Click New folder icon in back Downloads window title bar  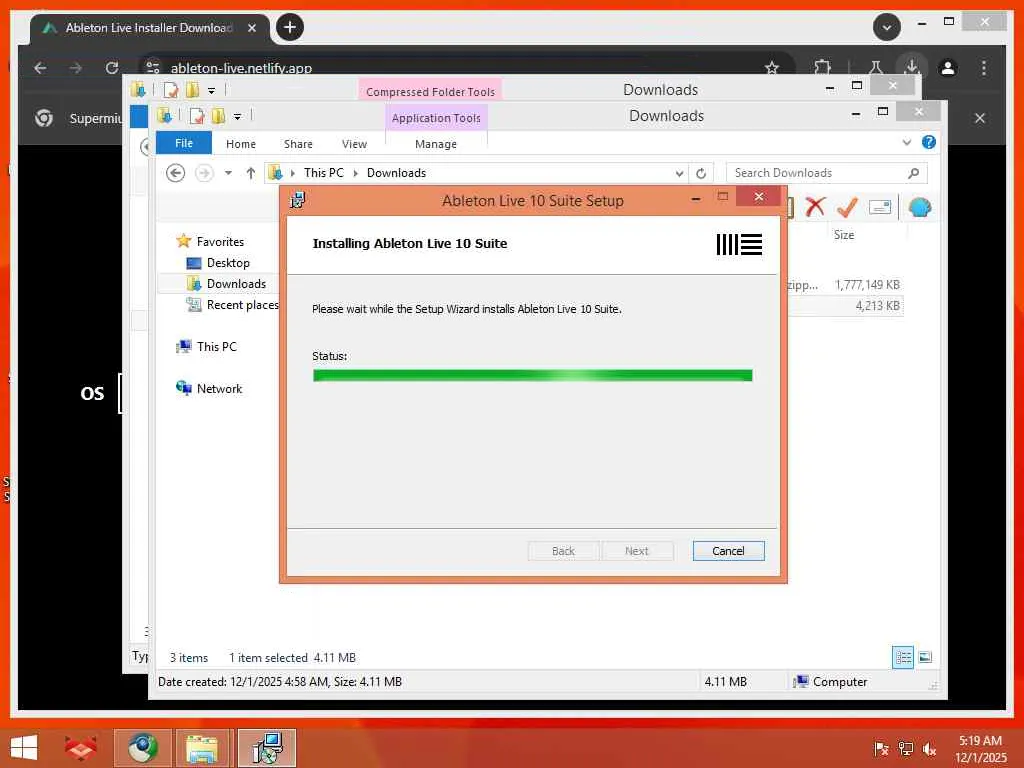(193, 89)
